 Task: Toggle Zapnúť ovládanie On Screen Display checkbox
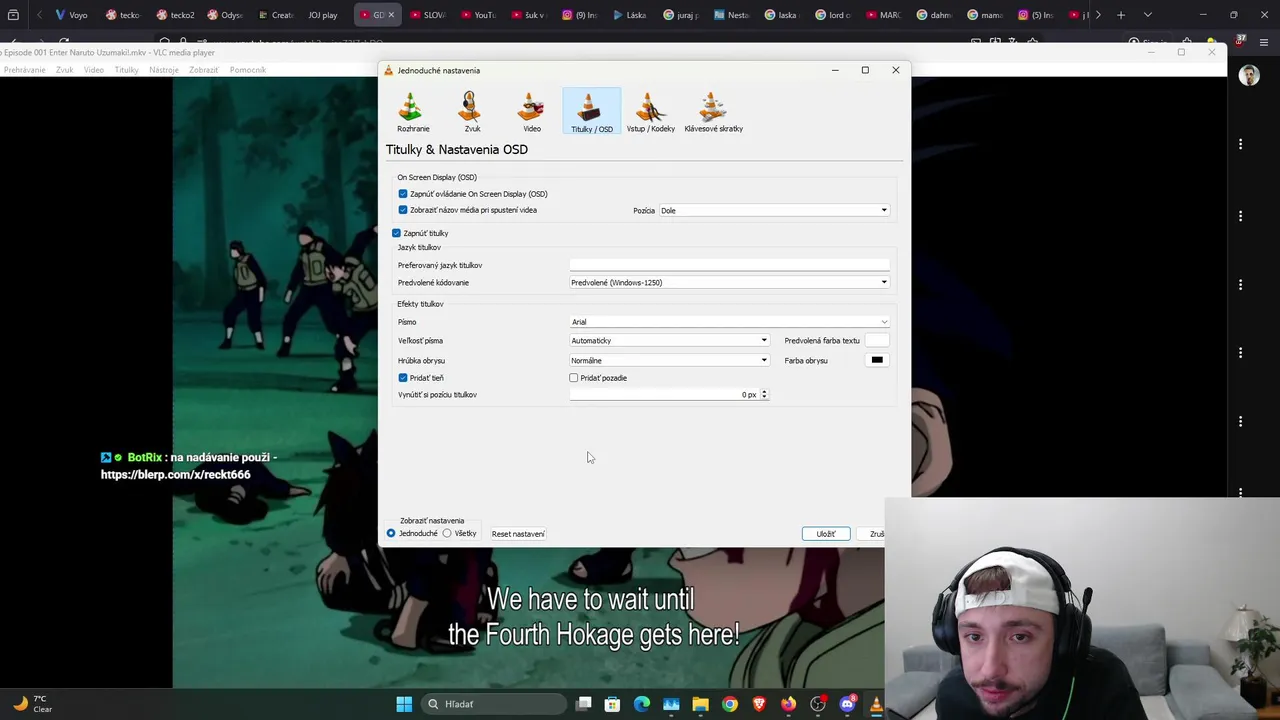pyautogui.click(x=403, y=194)
